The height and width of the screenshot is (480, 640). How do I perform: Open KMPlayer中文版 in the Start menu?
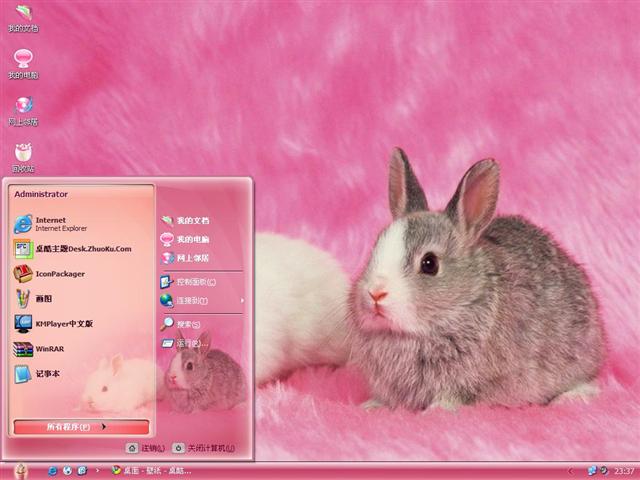[x=64, y=324]
